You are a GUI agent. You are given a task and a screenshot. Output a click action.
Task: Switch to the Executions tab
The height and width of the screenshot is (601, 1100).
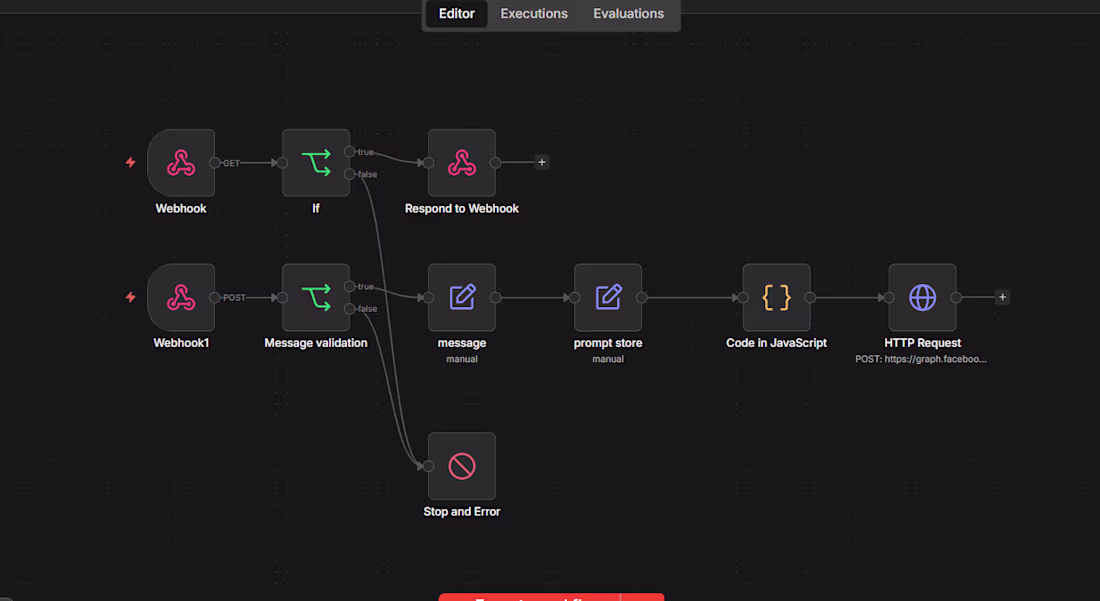(x=534, y=13)
